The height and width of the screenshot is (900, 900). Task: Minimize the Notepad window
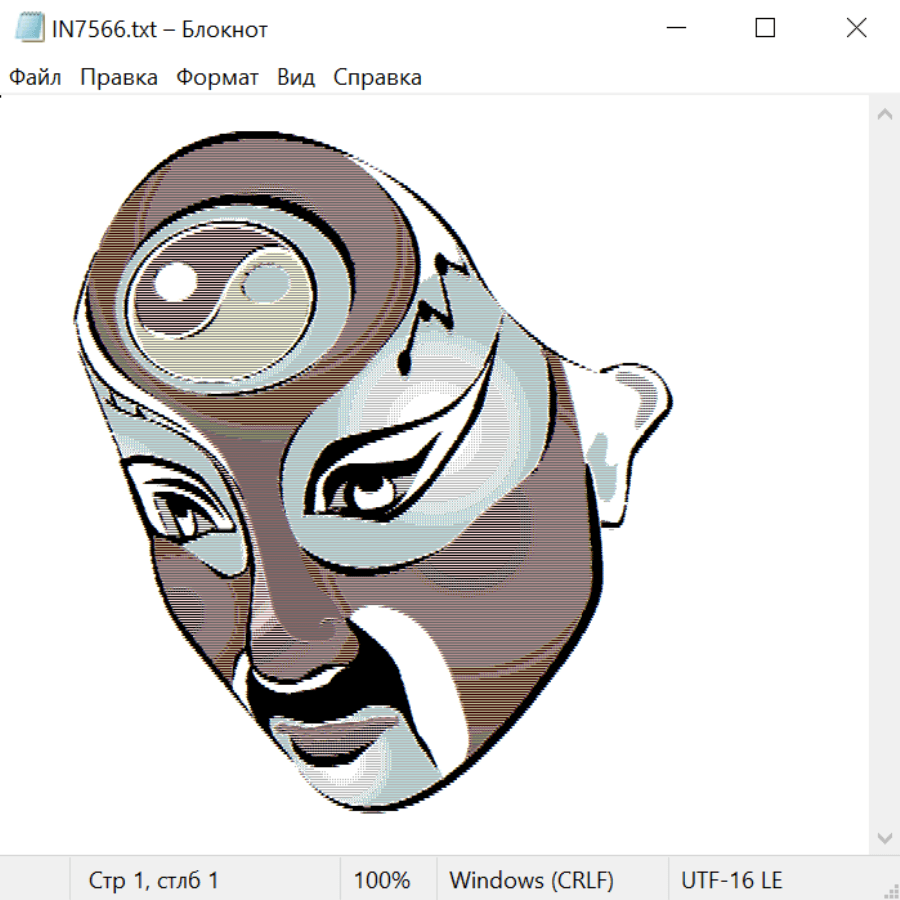point(675,29)
